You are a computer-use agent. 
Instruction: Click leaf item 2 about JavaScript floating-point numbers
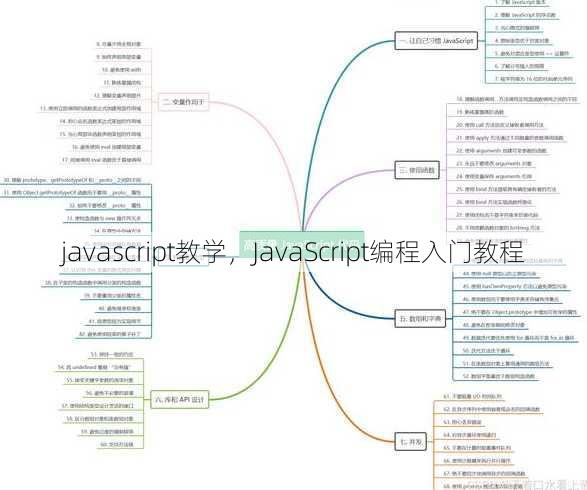(x=525, y=15)
